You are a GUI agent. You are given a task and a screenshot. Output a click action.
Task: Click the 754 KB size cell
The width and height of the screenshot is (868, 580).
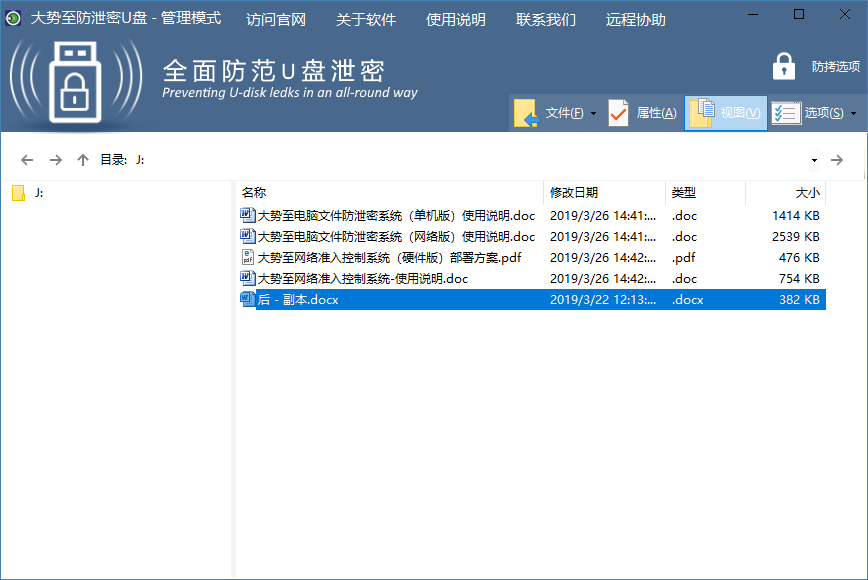point(799,278)
